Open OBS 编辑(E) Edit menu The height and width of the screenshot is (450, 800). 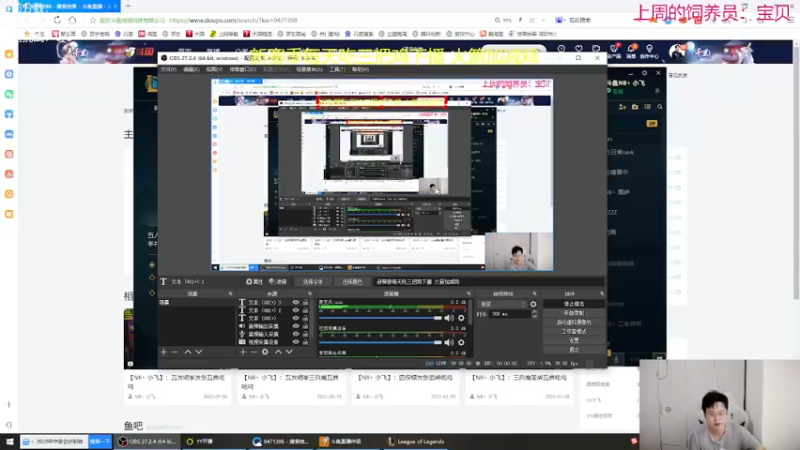tap(191, 69)
